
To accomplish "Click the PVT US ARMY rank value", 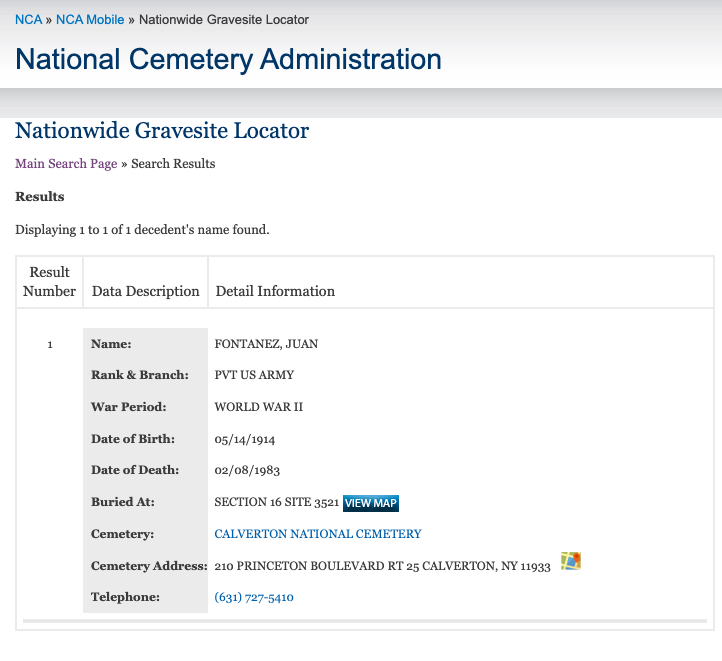I will [254, 375].
